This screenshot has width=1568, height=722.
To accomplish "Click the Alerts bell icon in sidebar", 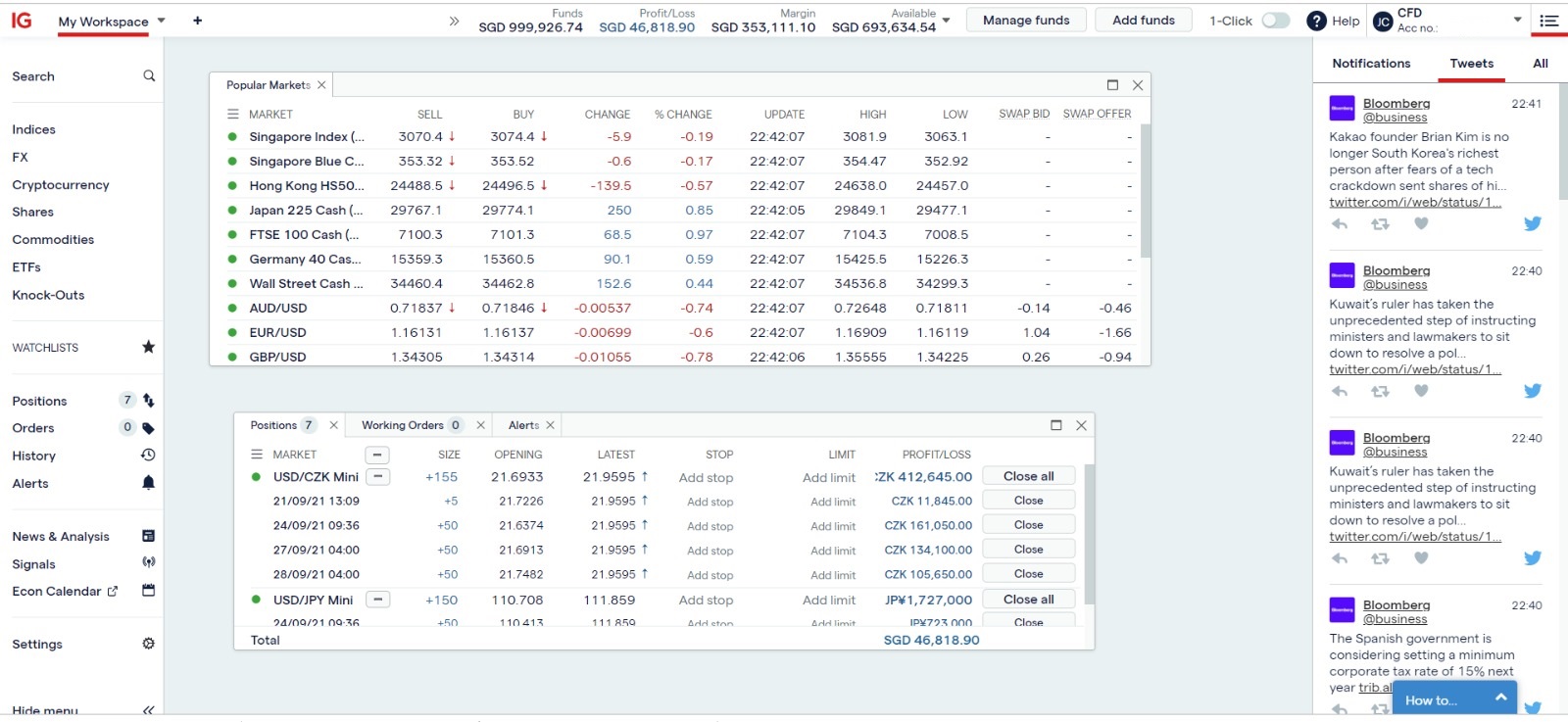I will [148, 483].
